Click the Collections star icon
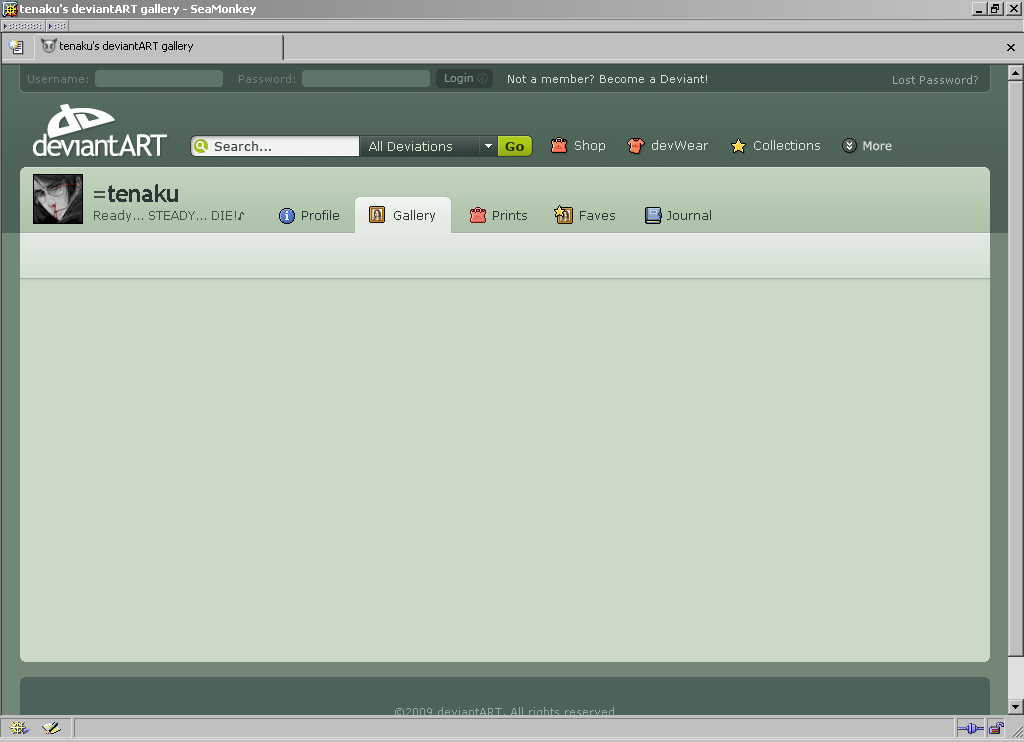Viewport: 1024px width, 742px height. pyautogui.click(x=738, y=146)
